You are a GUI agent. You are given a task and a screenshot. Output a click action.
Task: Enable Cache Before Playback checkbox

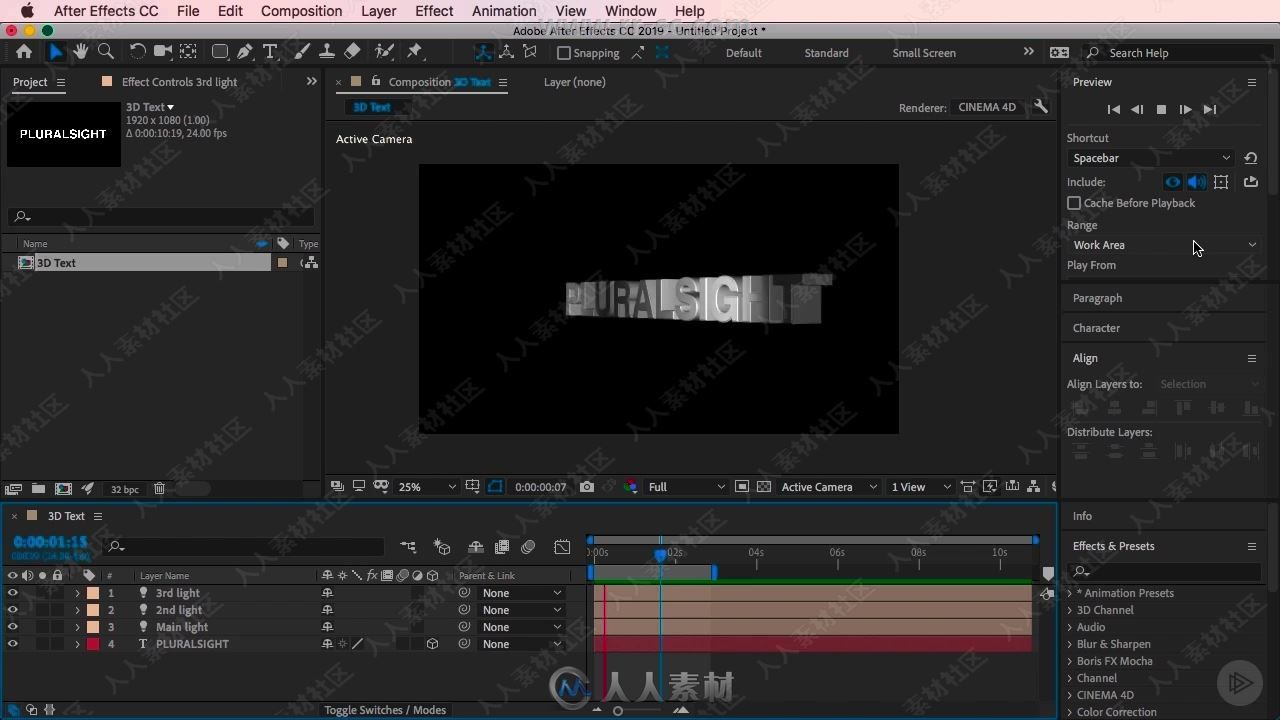pyautogui.click(x=1074, y=203)
